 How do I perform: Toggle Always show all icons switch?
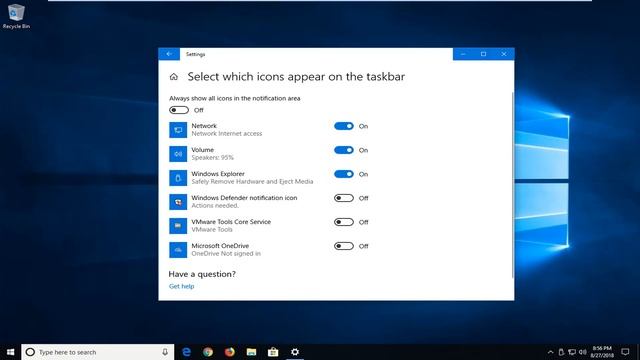(x=179, y=110)
